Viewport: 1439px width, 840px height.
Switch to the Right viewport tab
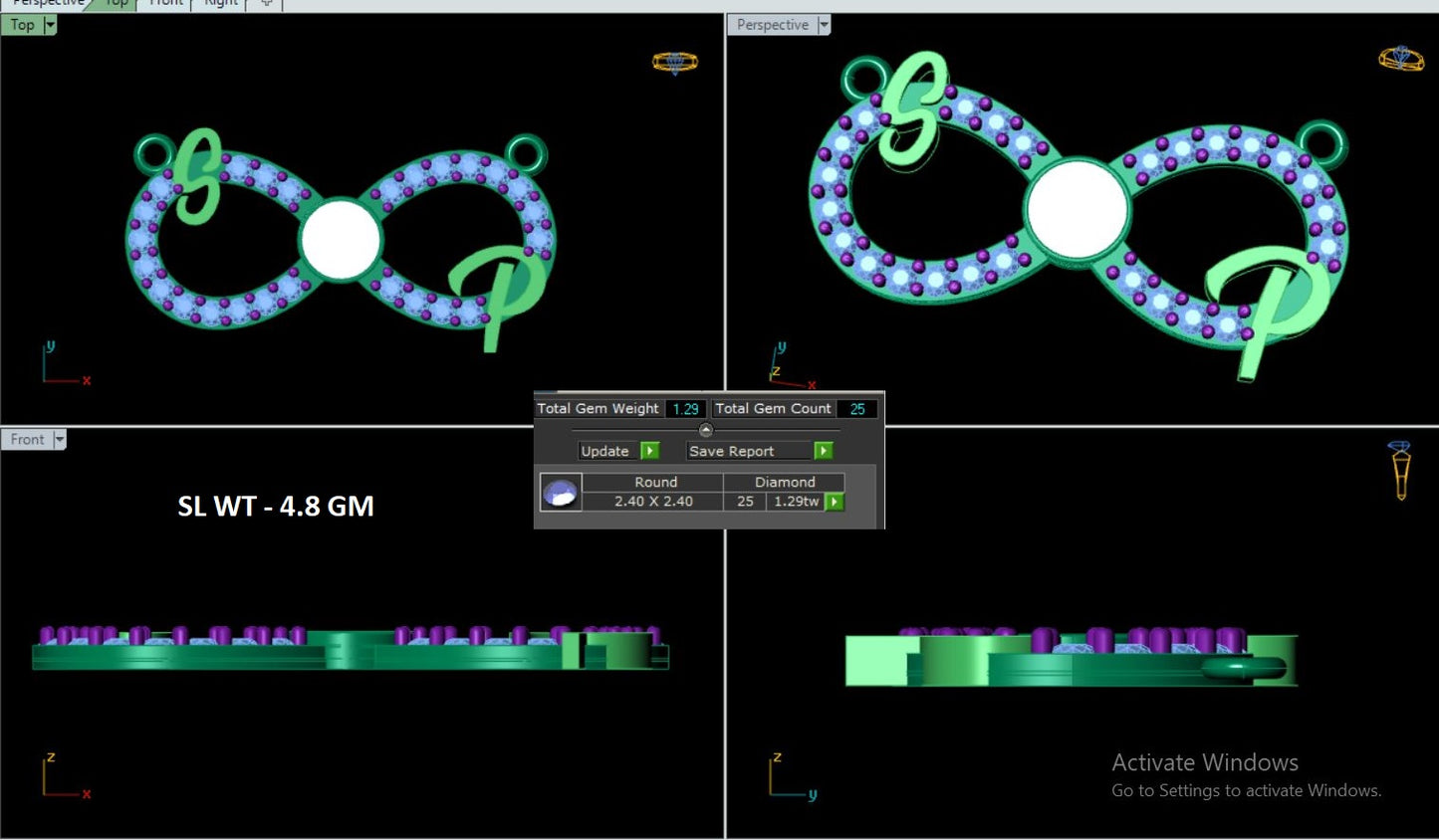221,3
